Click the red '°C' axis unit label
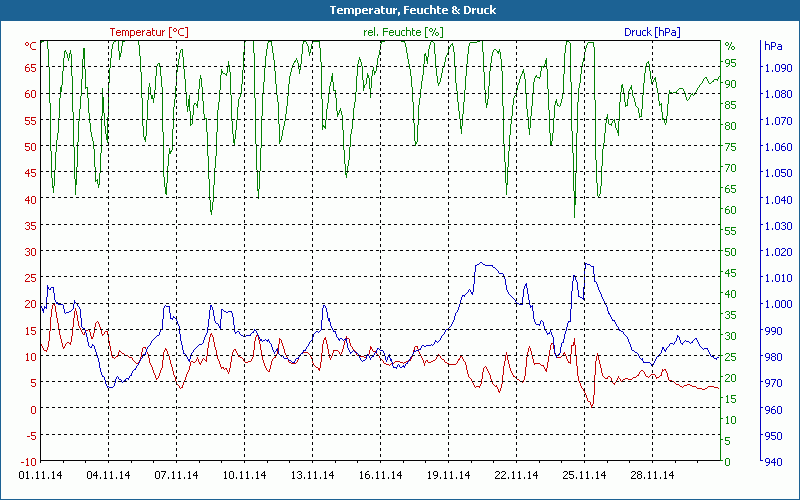The width and height of the screenshot is (800, 500). [30, 46]
